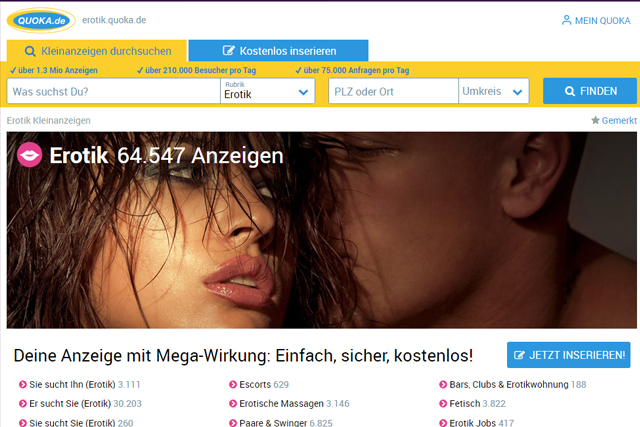Click the erotik.quoka.de text beside the logo
The image size is (640, 427).
point(114,20)
